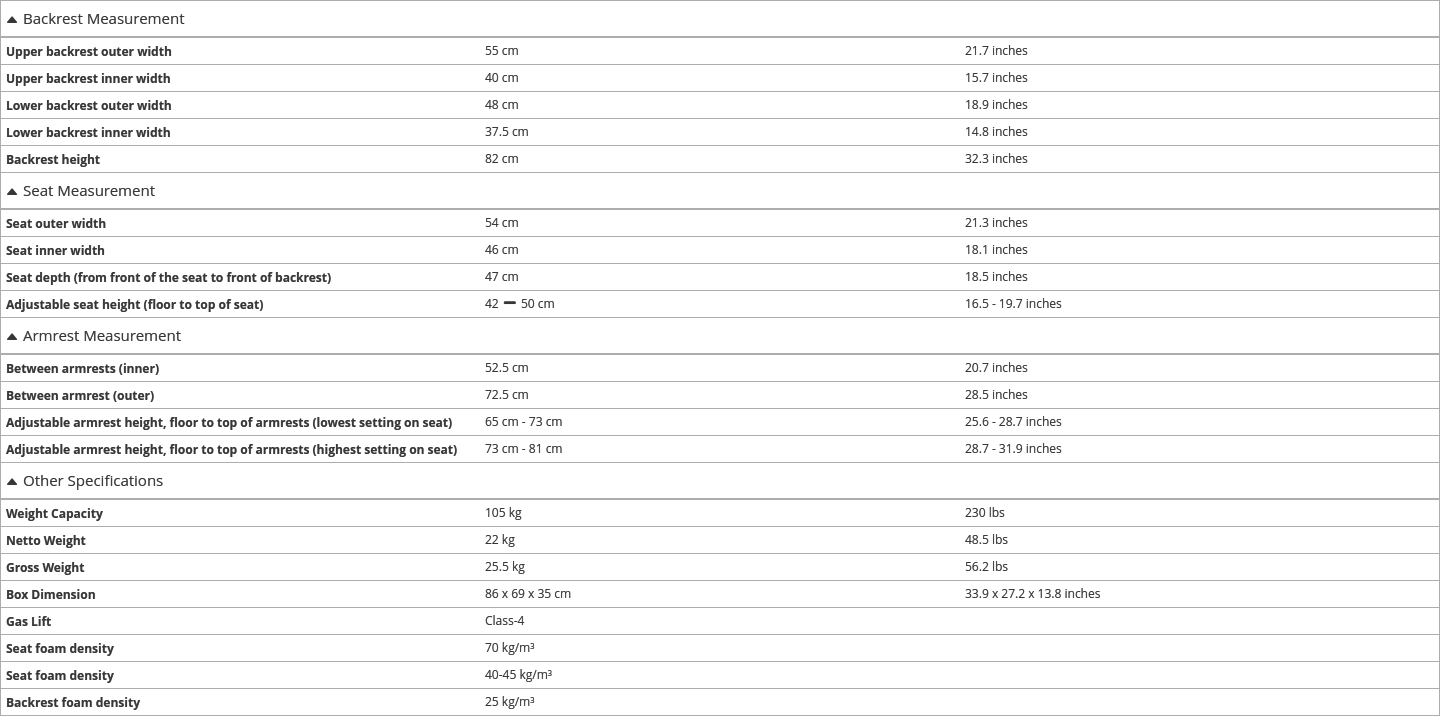Collapse the Seat Measurement section arrow
Image resolution: width=1440 pixels, height=716 pixels.
pos(12,192)
